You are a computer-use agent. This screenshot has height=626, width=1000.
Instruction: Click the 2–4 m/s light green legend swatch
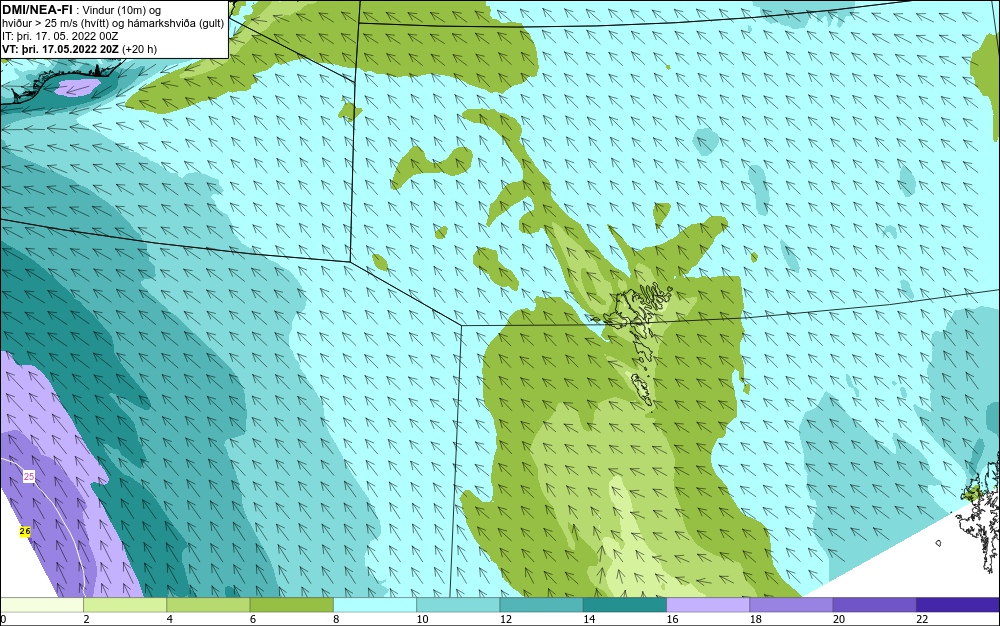point(125,605)
